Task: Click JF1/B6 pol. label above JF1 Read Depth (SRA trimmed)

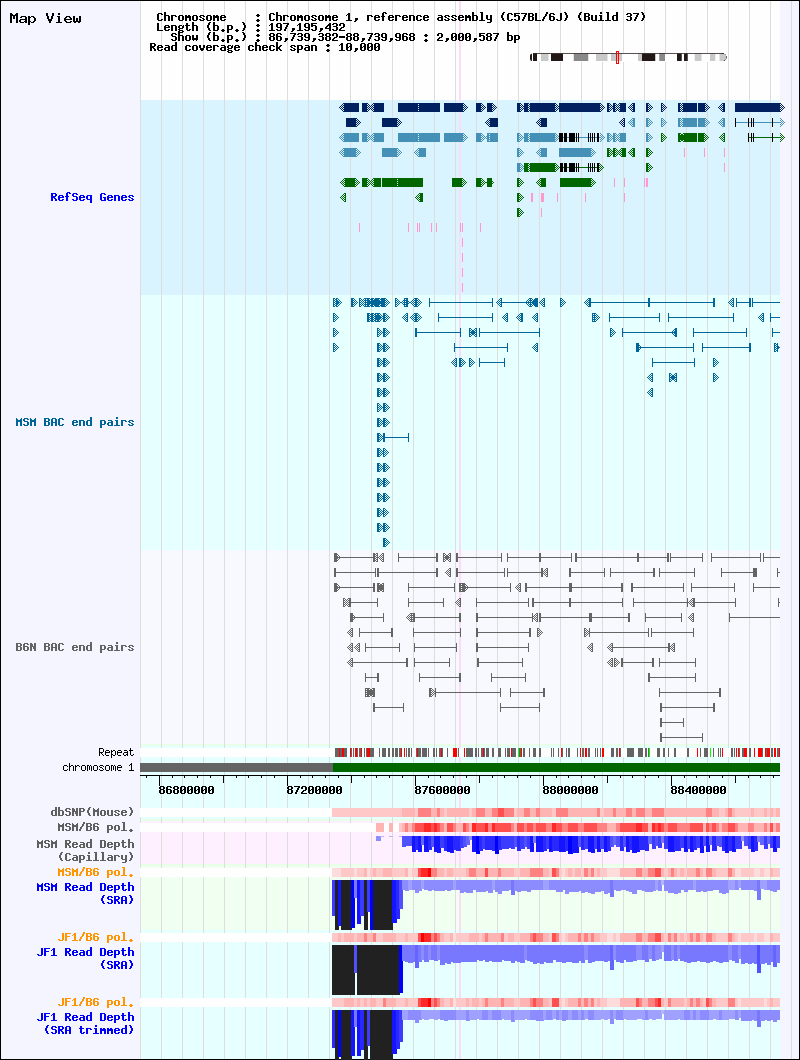Action: 95,1003
